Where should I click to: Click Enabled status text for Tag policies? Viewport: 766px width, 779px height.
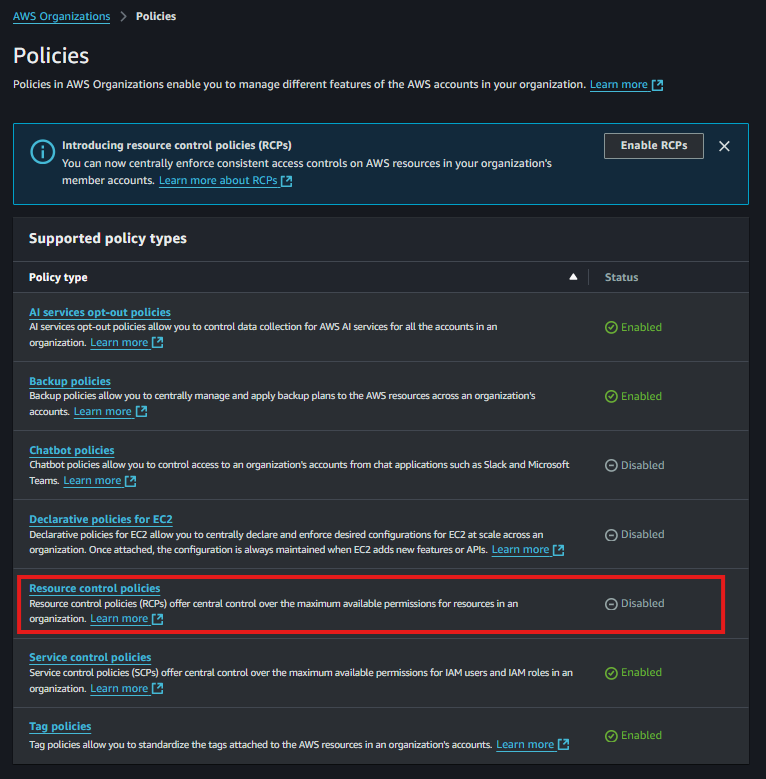point(641,735)
